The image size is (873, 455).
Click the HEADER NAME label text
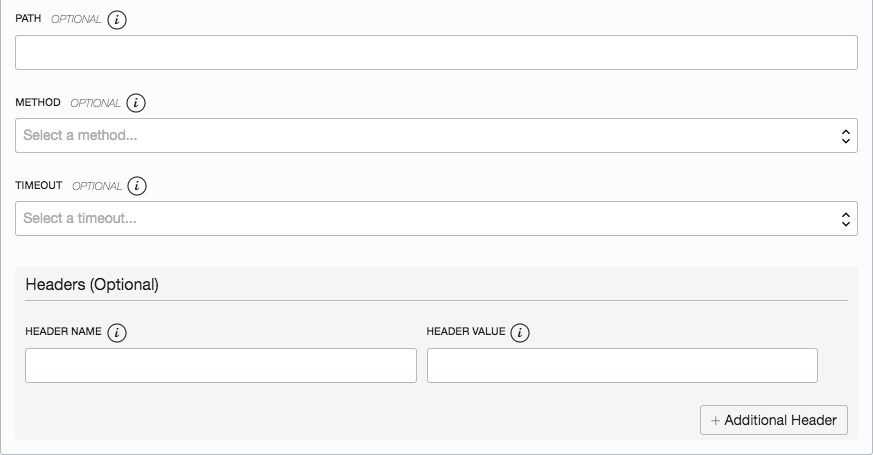point(63,332)
